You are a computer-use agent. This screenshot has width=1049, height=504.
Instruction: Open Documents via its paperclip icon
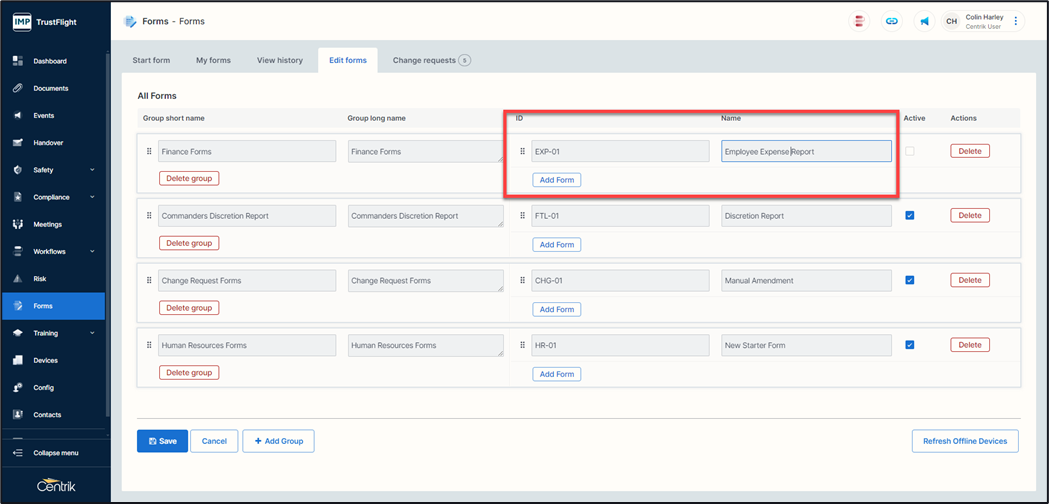pyautogui.click(x=17, y=88)
